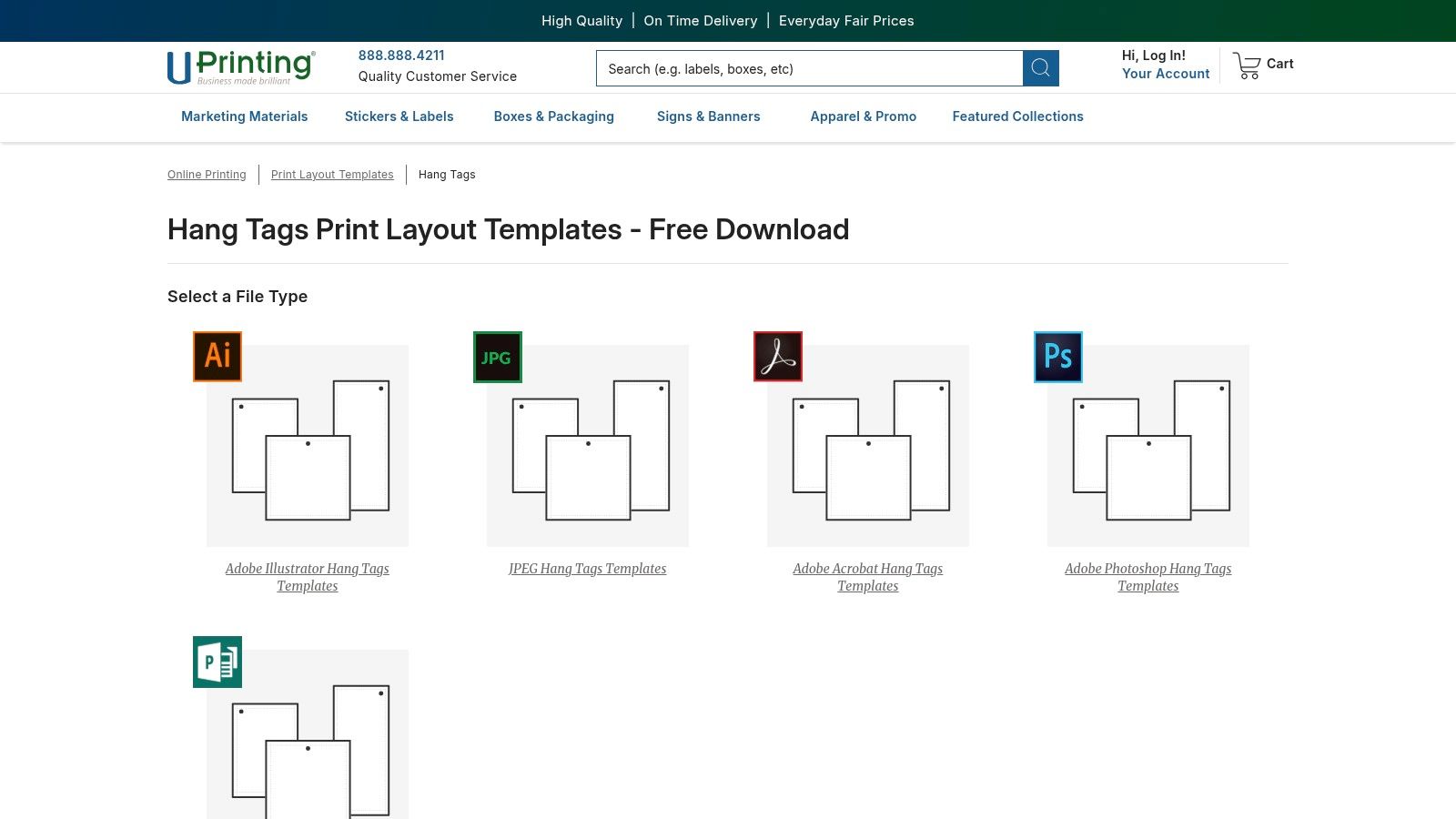The width and height of the screenshot is (1456, 819).
Task: Click the Hi, Log In! text
Action: (x=1154, y=56)
